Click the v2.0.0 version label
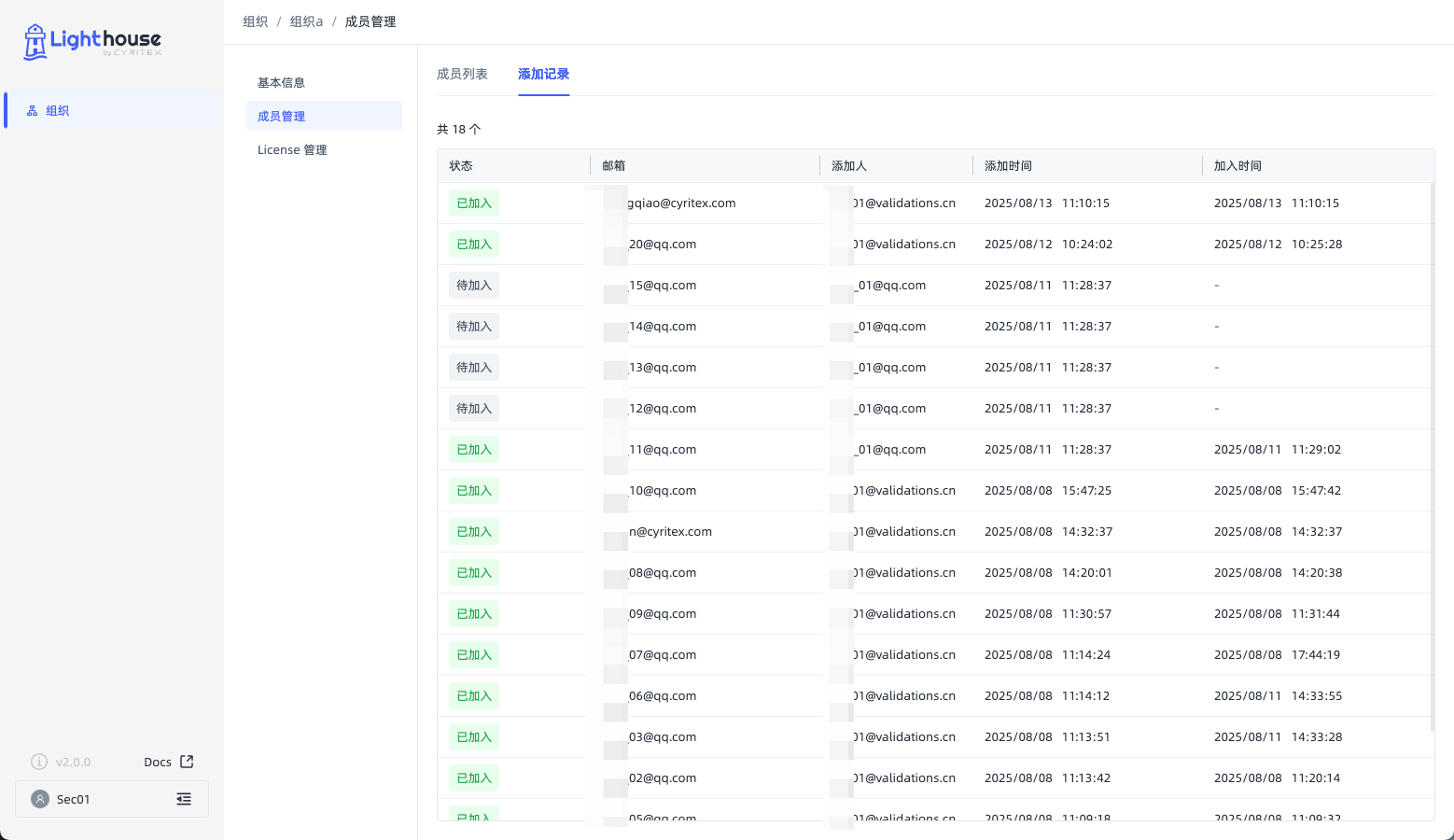This screenshot has height=840, width=1454. pyautogui.click(x=73, y=762)
